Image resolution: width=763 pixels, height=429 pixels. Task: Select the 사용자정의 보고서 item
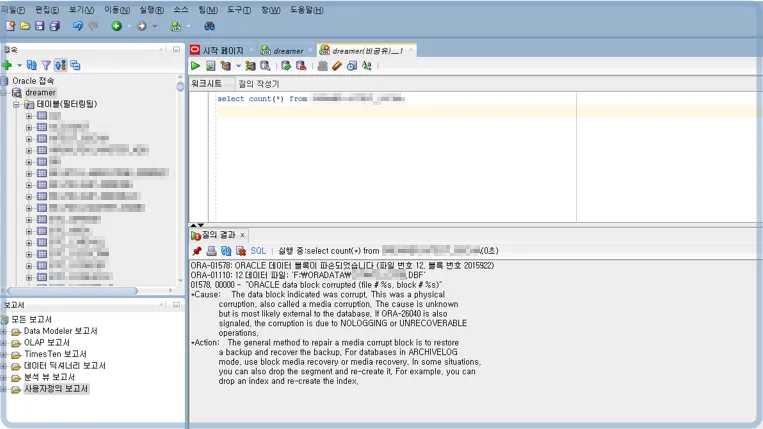point(56,389)
